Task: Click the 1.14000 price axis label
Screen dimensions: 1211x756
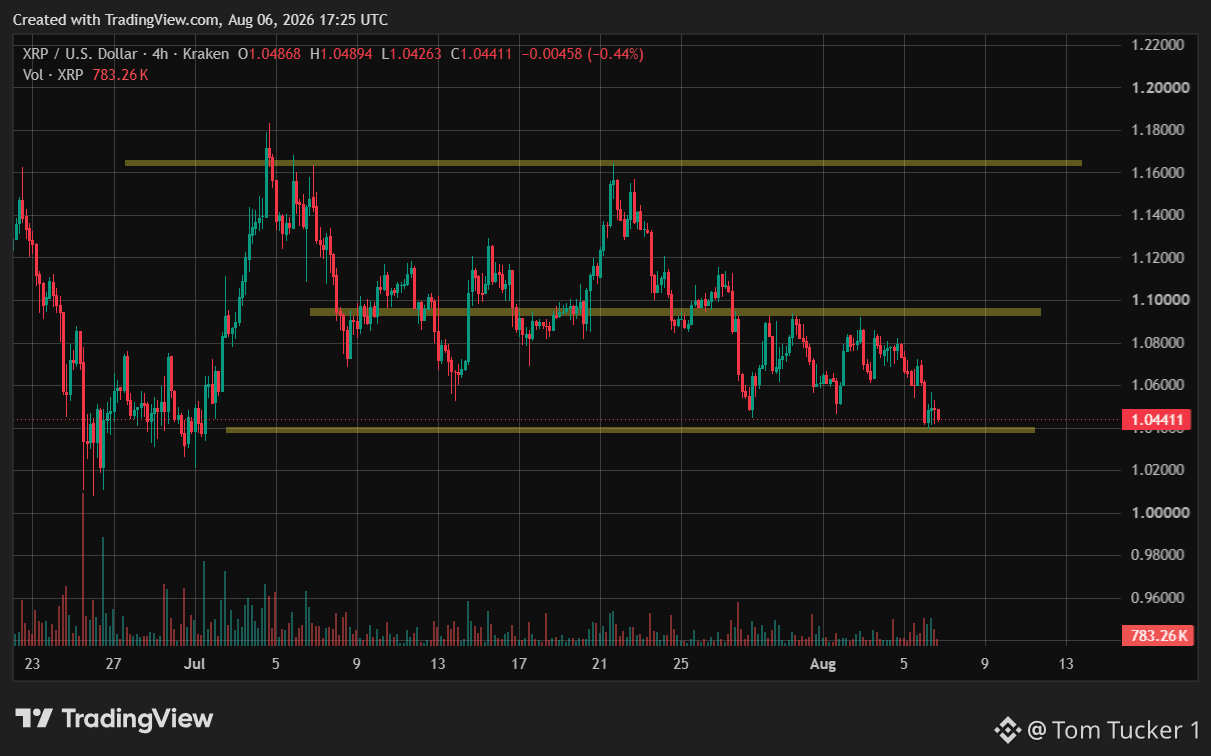Action: coord(1158,215)
